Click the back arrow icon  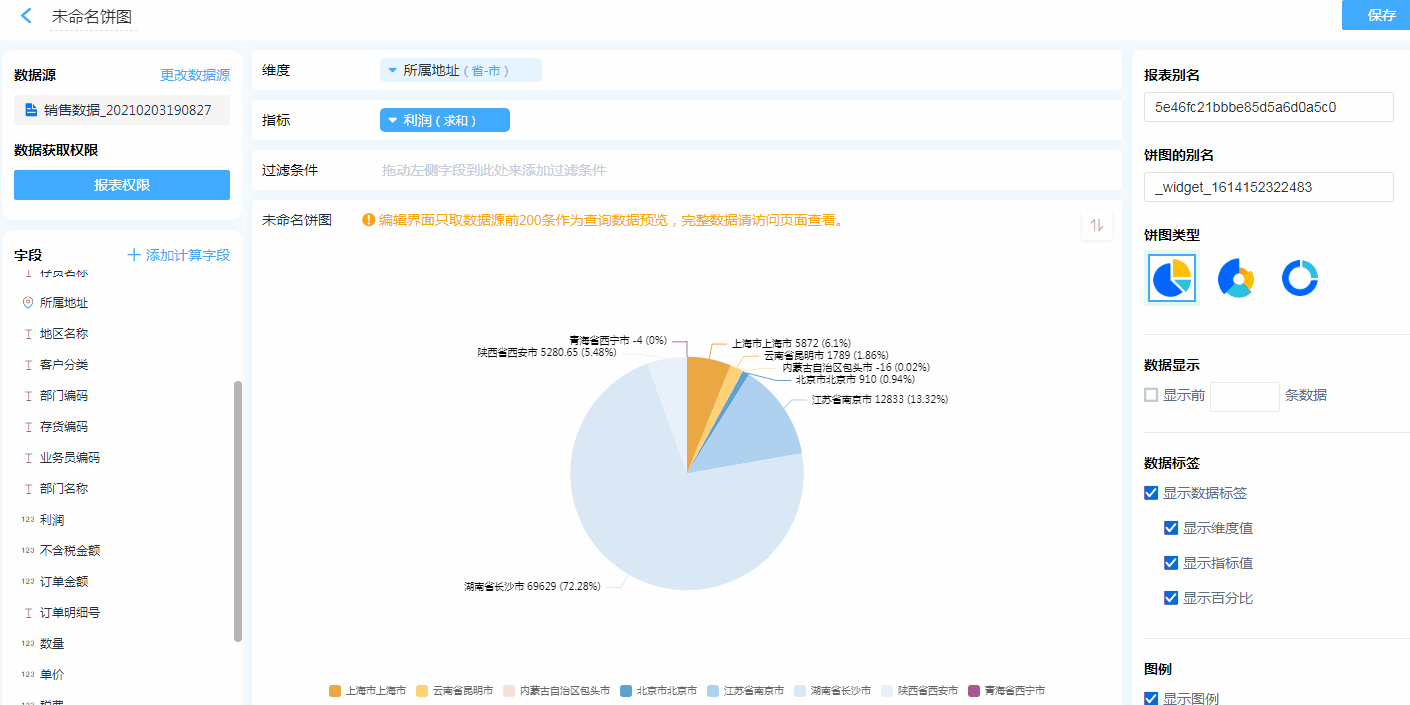pos(27,16)
